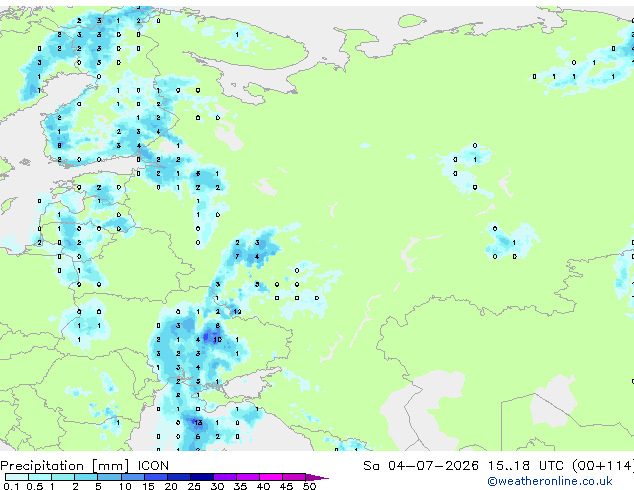Screen dimensions: 634x490
Task: Click the legend swatch between 5 and 10
Action: coord(110,477)
